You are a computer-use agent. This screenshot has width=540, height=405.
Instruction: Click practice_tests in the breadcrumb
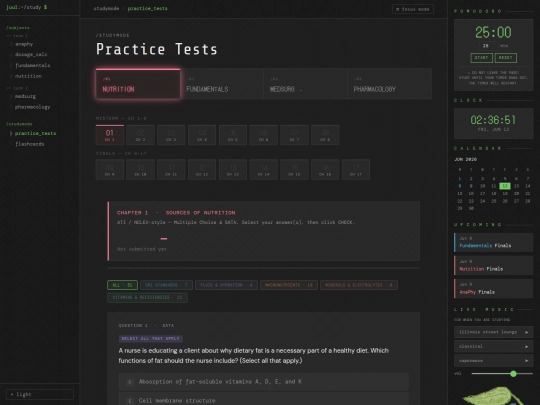coord(147,9)
